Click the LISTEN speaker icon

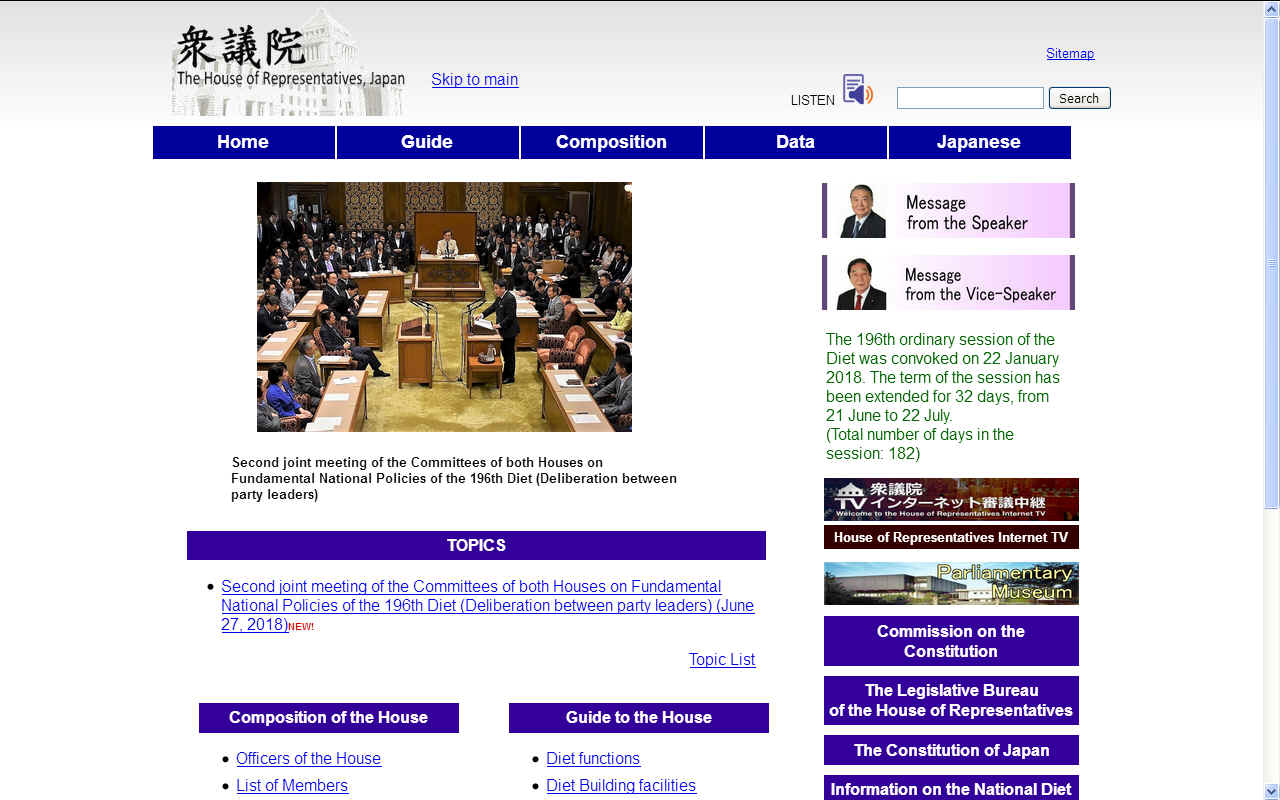click(x=857, y=90)
